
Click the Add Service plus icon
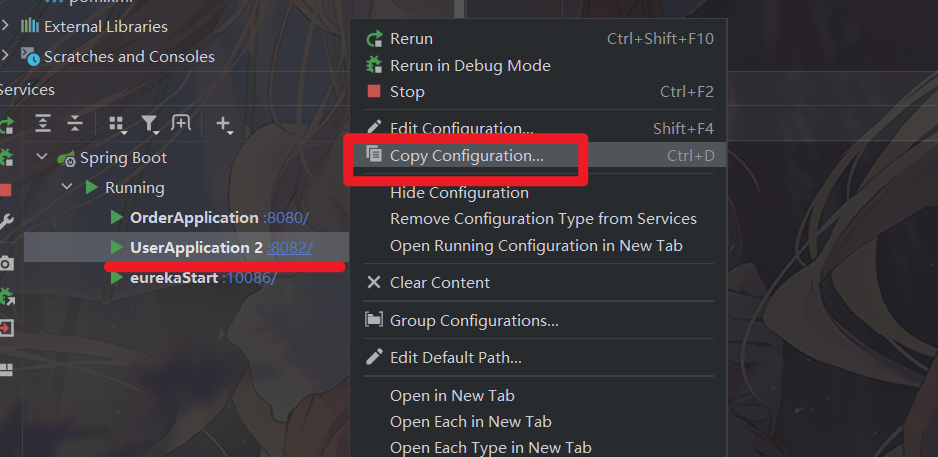[x=223, y=124]
